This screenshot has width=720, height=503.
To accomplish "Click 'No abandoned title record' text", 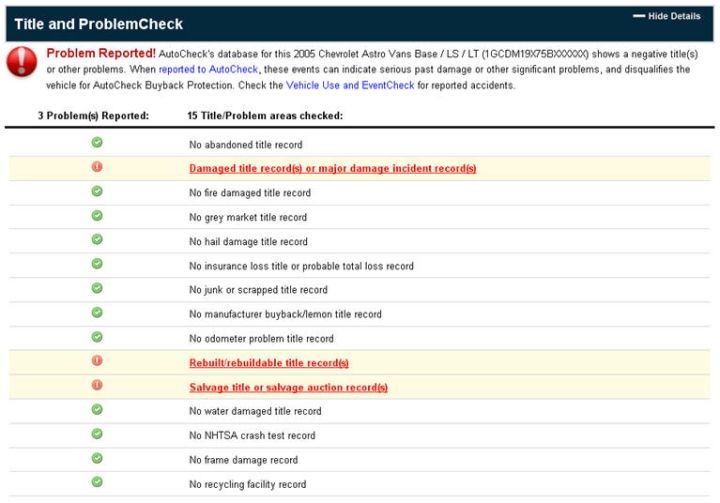I will [x=246, y=145].
